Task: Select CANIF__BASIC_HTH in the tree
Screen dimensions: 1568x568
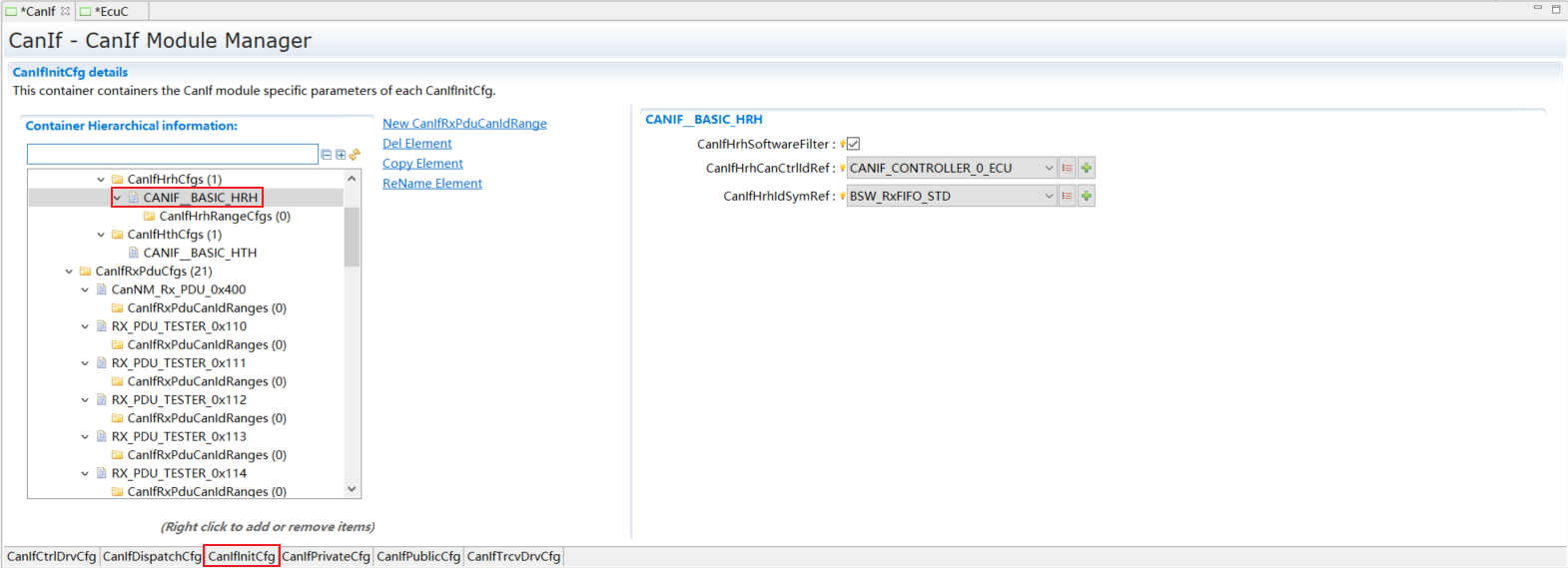Action: click(x=200, y=253)
